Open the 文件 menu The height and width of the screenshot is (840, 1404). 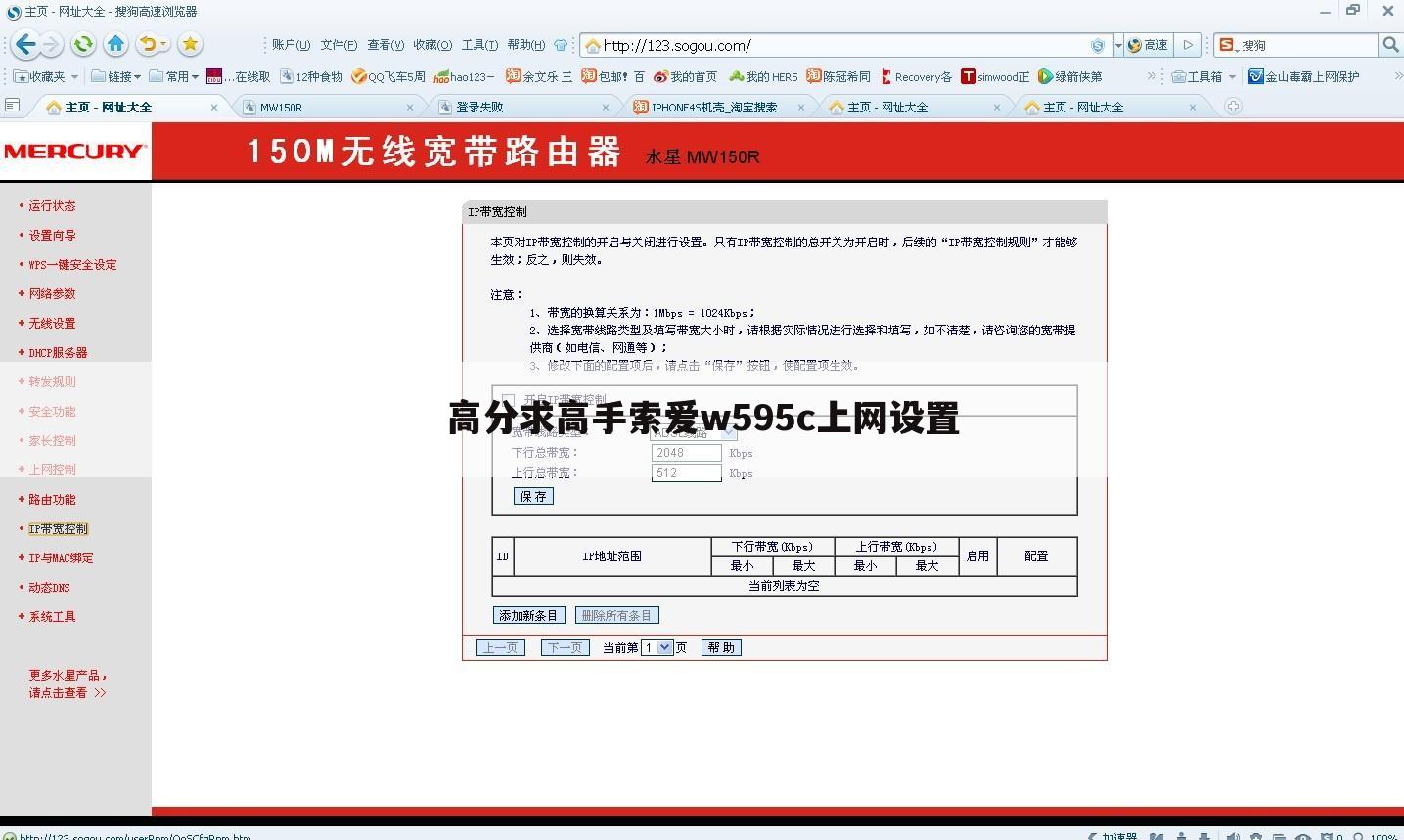[x=339, y=45]
